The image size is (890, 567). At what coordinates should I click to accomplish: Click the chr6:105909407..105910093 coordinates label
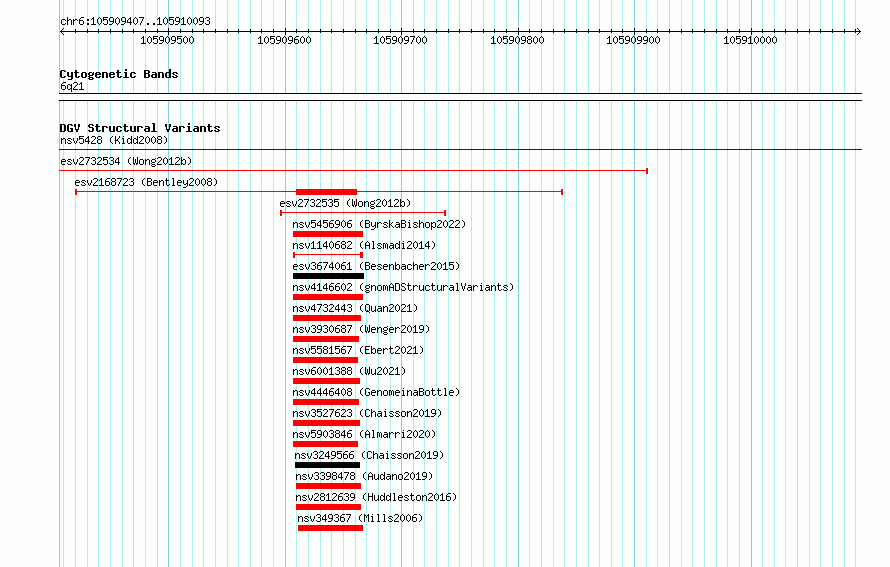coord(135,21)
